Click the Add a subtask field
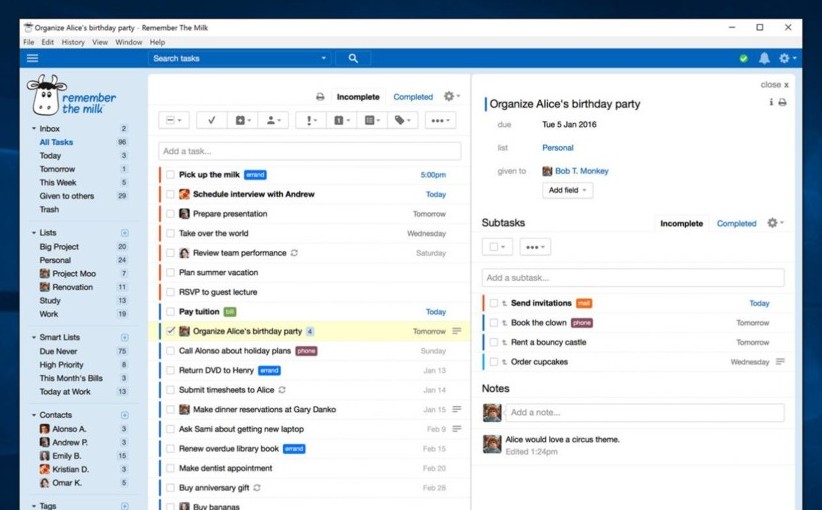This screenshot has height=510, width=822. pos(633,278)
